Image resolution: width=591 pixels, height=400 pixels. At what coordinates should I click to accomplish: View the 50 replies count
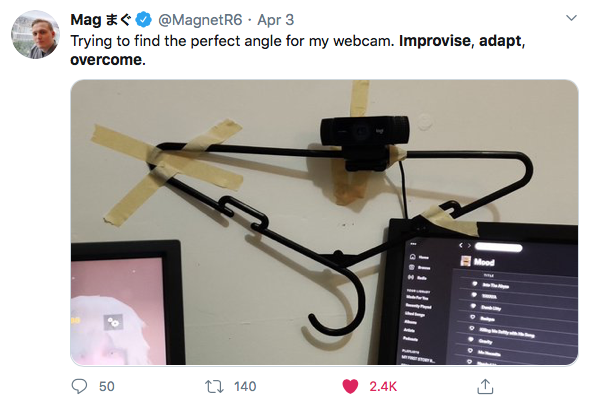[107, 386]
